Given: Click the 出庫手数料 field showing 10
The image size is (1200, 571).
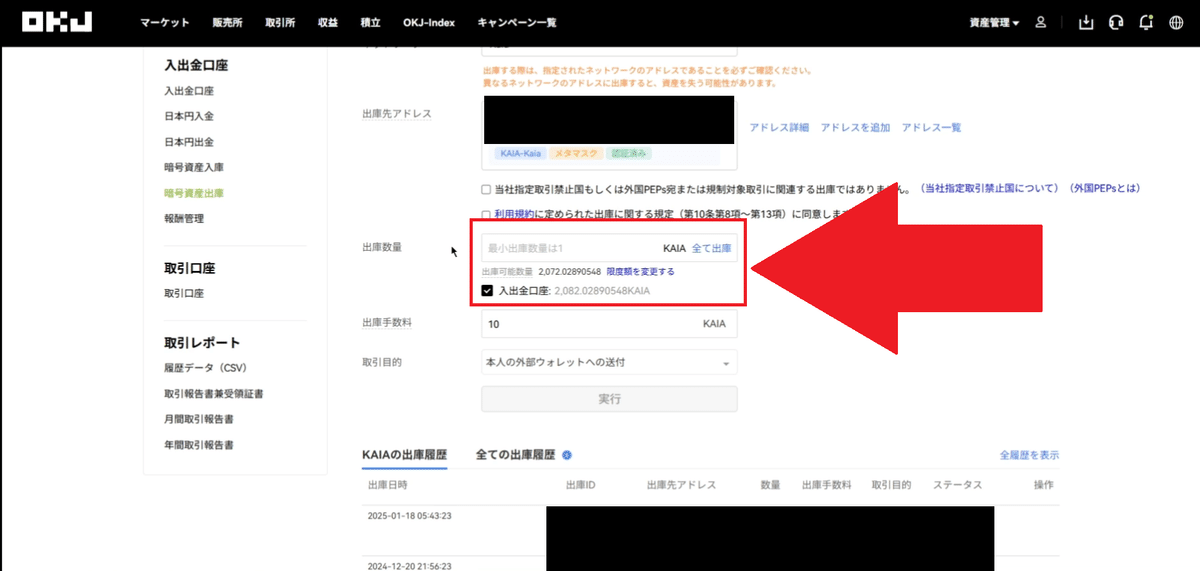Looking at the screenshot, I should [x=609, y=324].
